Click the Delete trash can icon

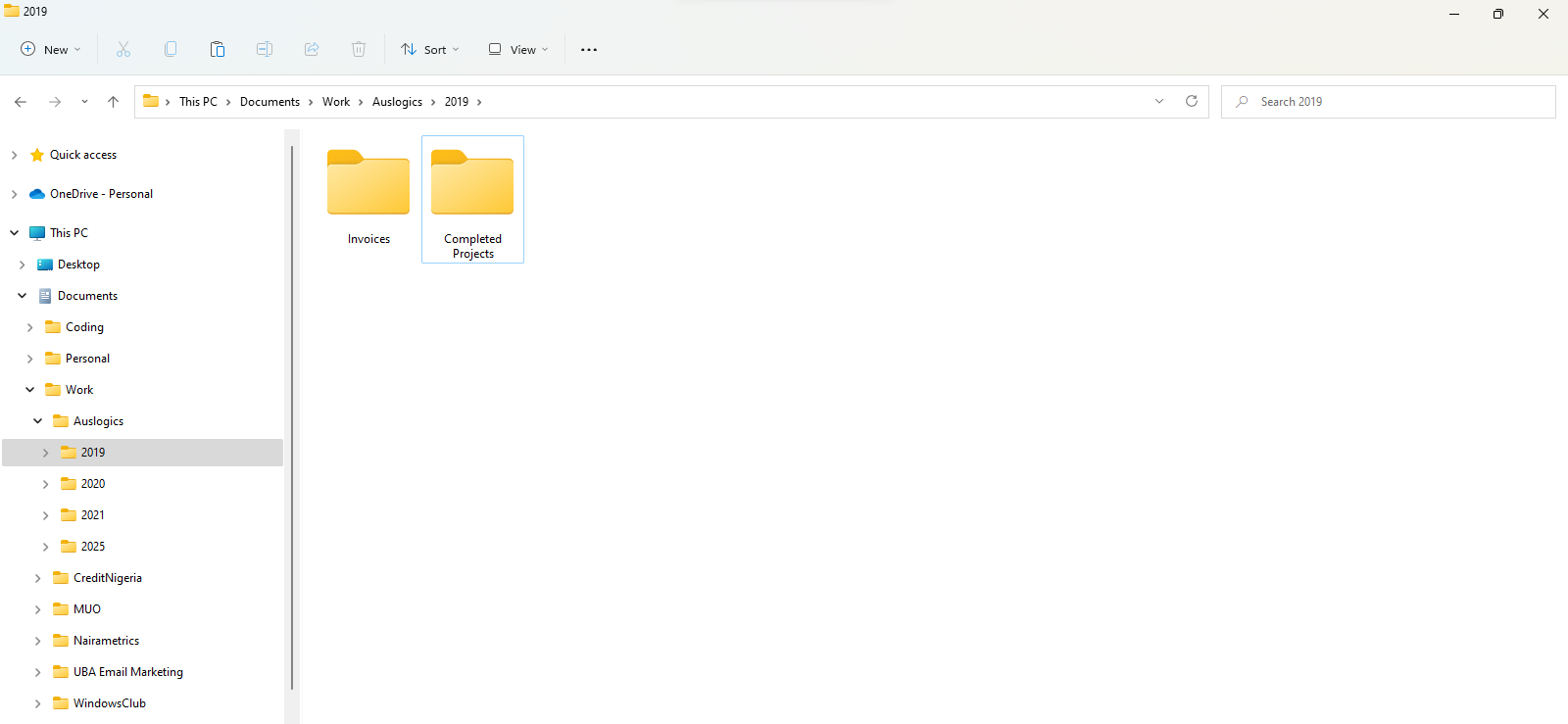[359, 49]
